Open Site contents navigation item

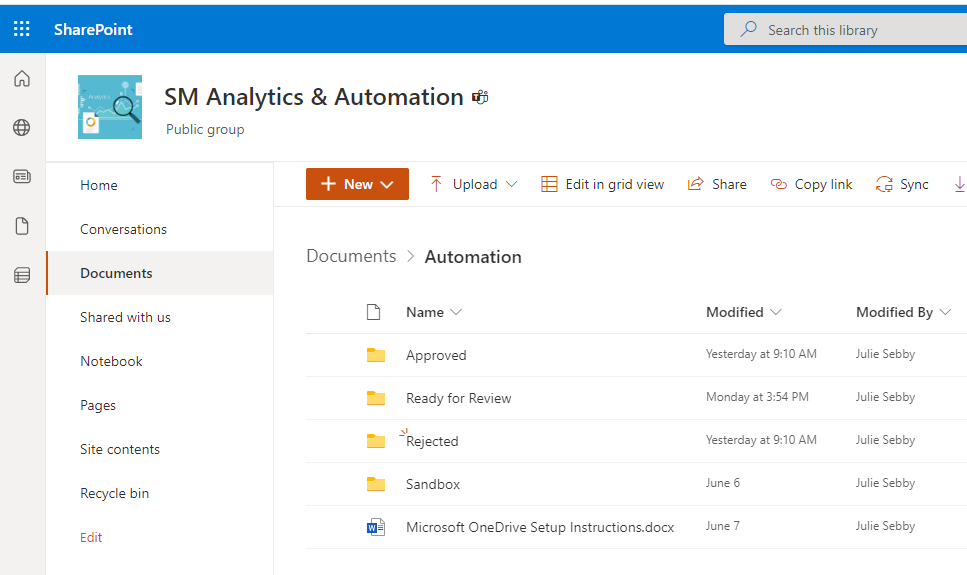click(x=120, y=449)
